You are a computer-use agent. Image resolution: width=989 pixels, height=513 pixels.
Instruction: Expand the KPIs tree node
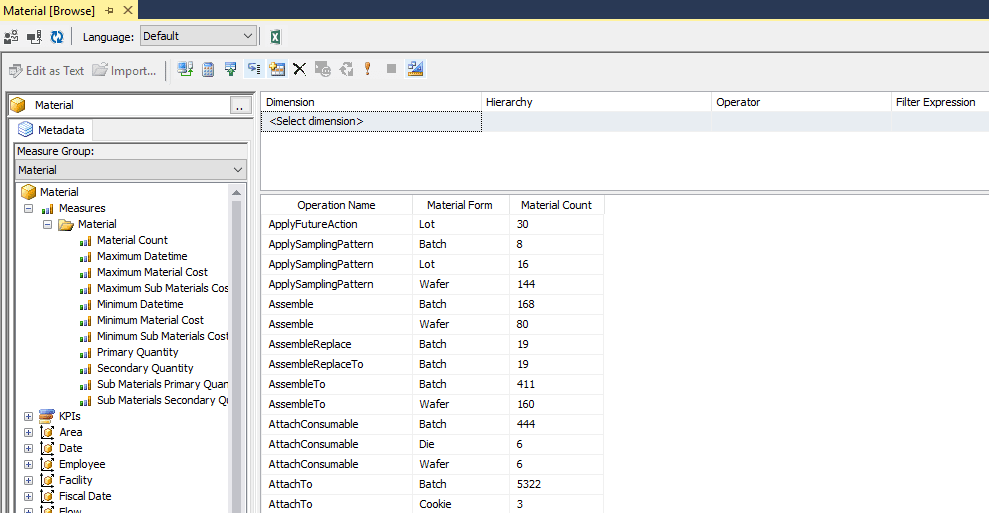(28, 416)
